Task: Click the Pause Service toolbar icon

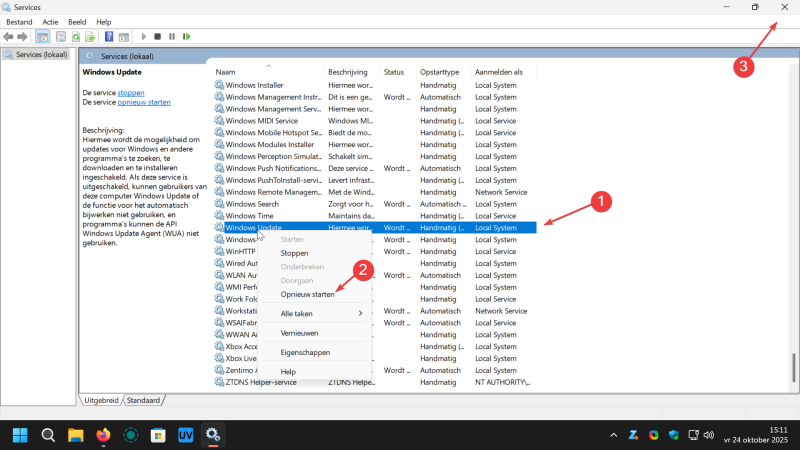Action: tap(172, 37)
